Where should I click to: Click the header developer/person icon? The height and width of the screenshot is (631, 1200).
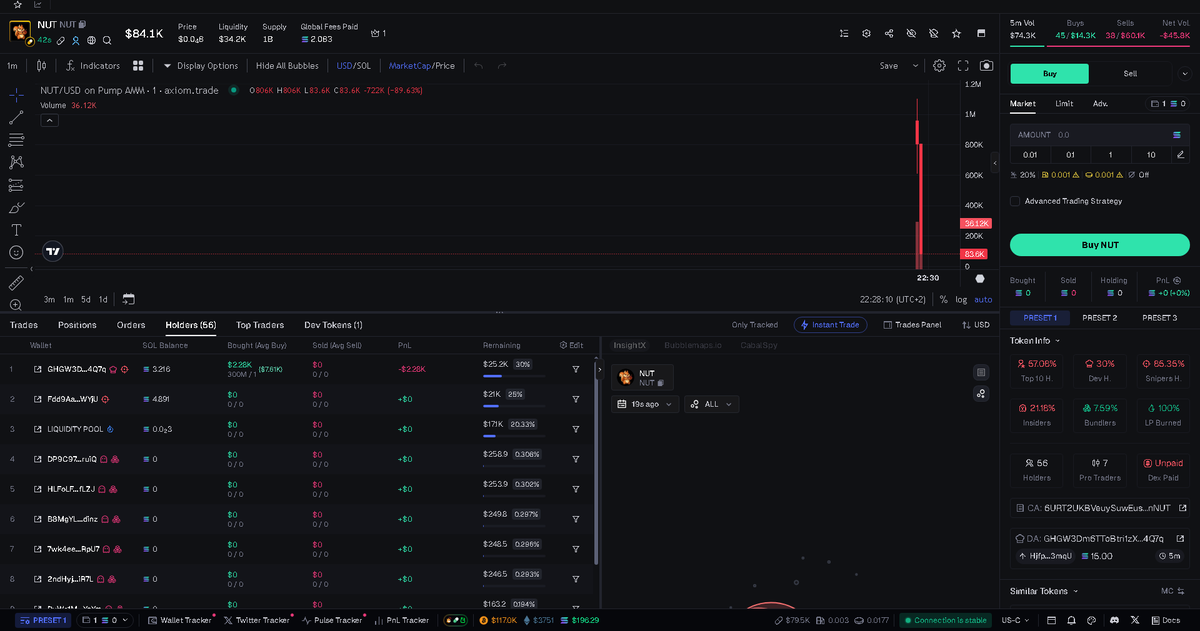pyautogui.click(x=76, y=41)
